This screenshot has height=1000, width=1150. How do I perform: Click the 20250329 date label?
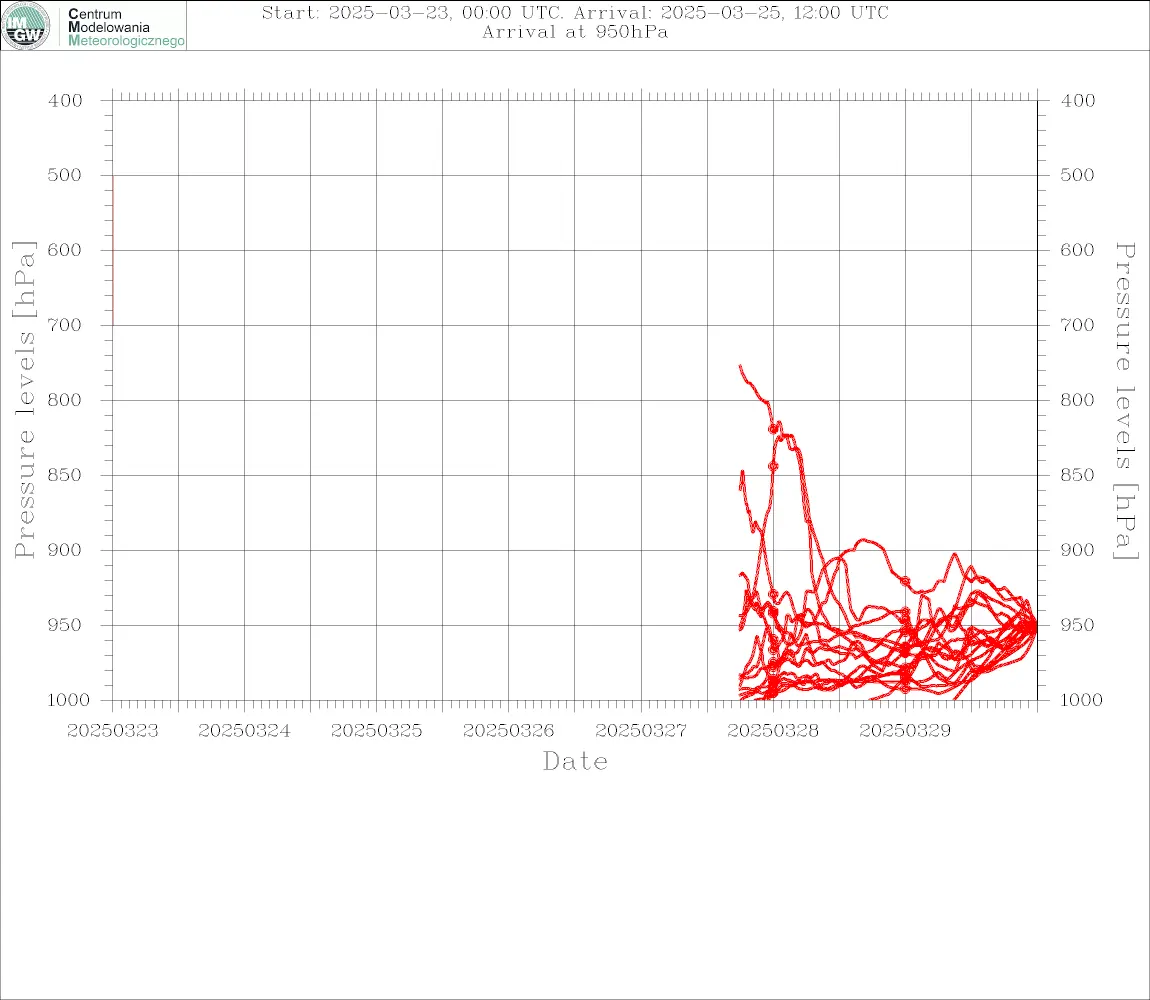click(x=905, y=731)
